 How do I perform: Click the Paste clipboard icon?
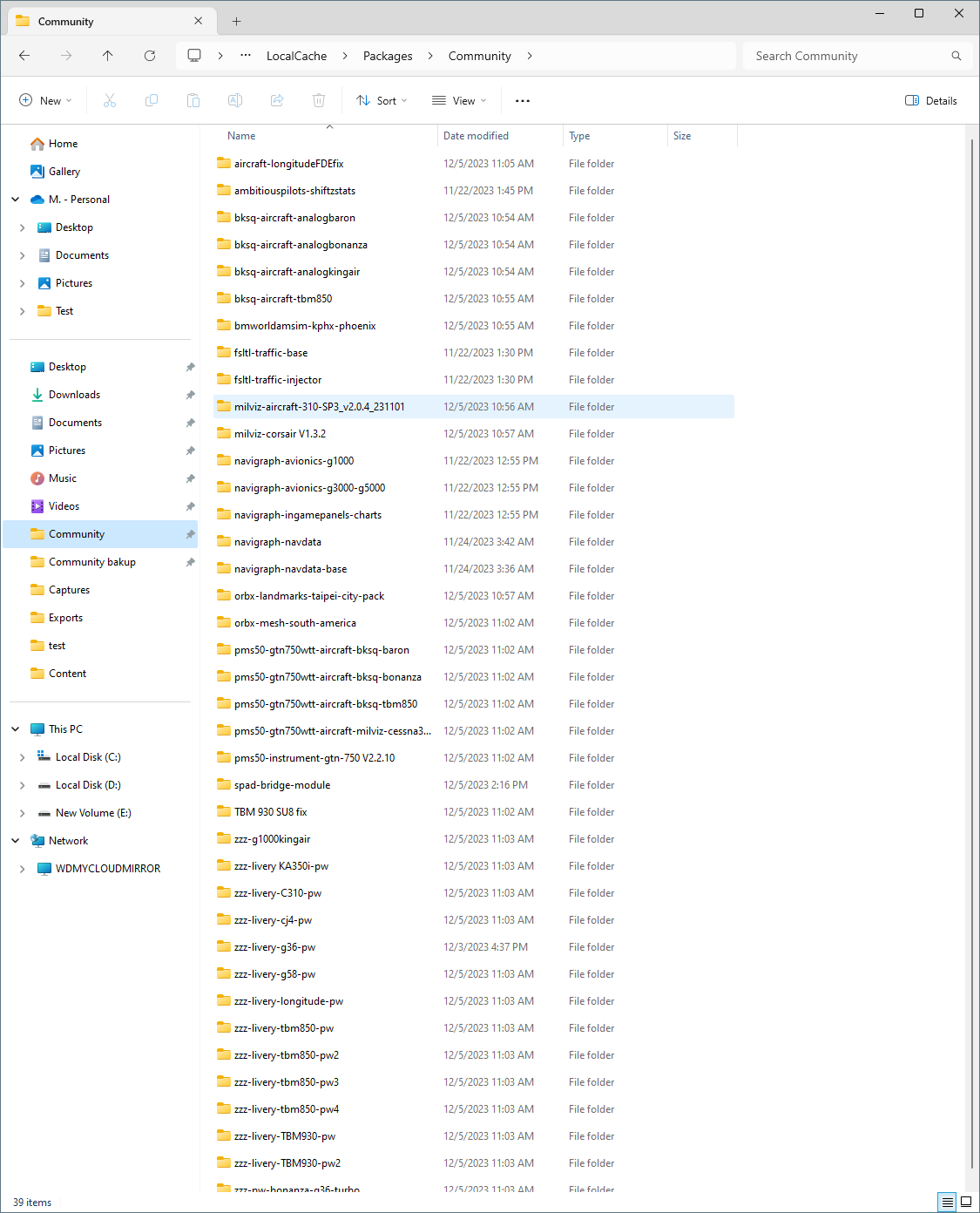point(193,101)
